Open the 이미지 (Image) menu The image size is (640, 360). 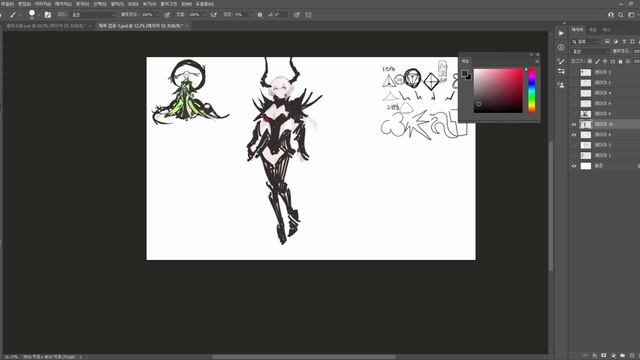point(42,4)
